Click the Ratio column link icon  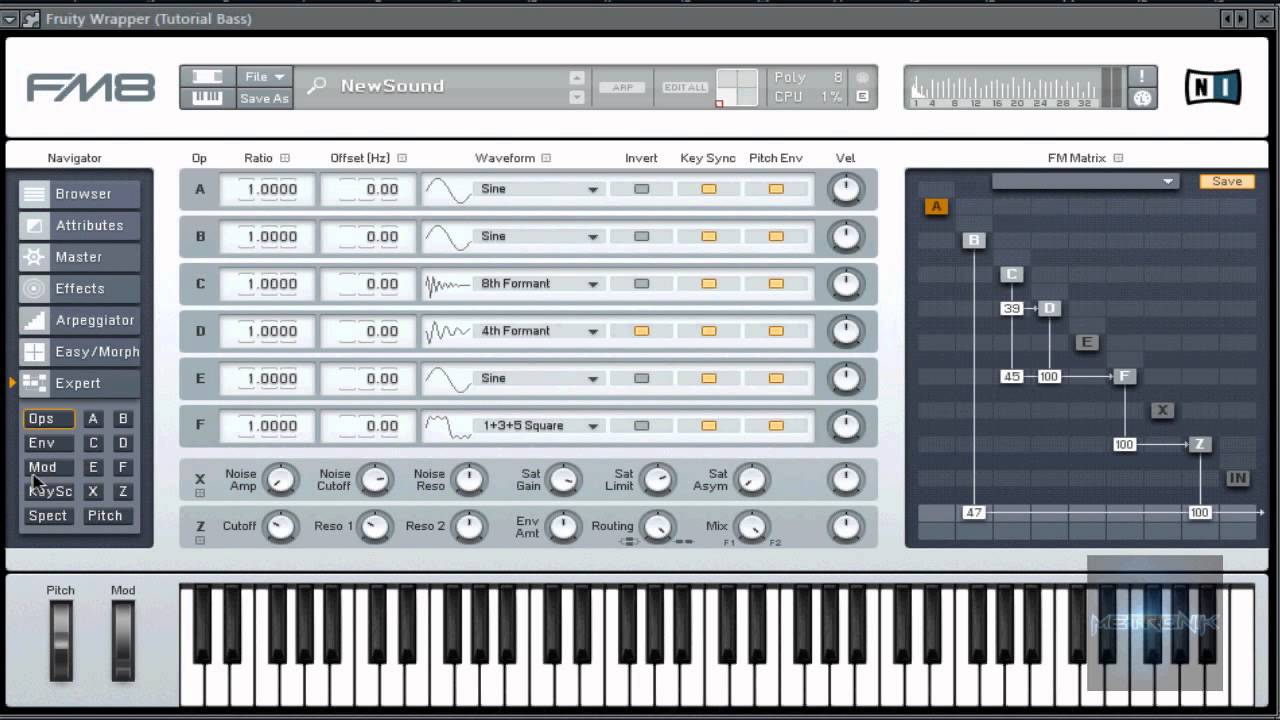pyautogui.click(x=285, y=158)
